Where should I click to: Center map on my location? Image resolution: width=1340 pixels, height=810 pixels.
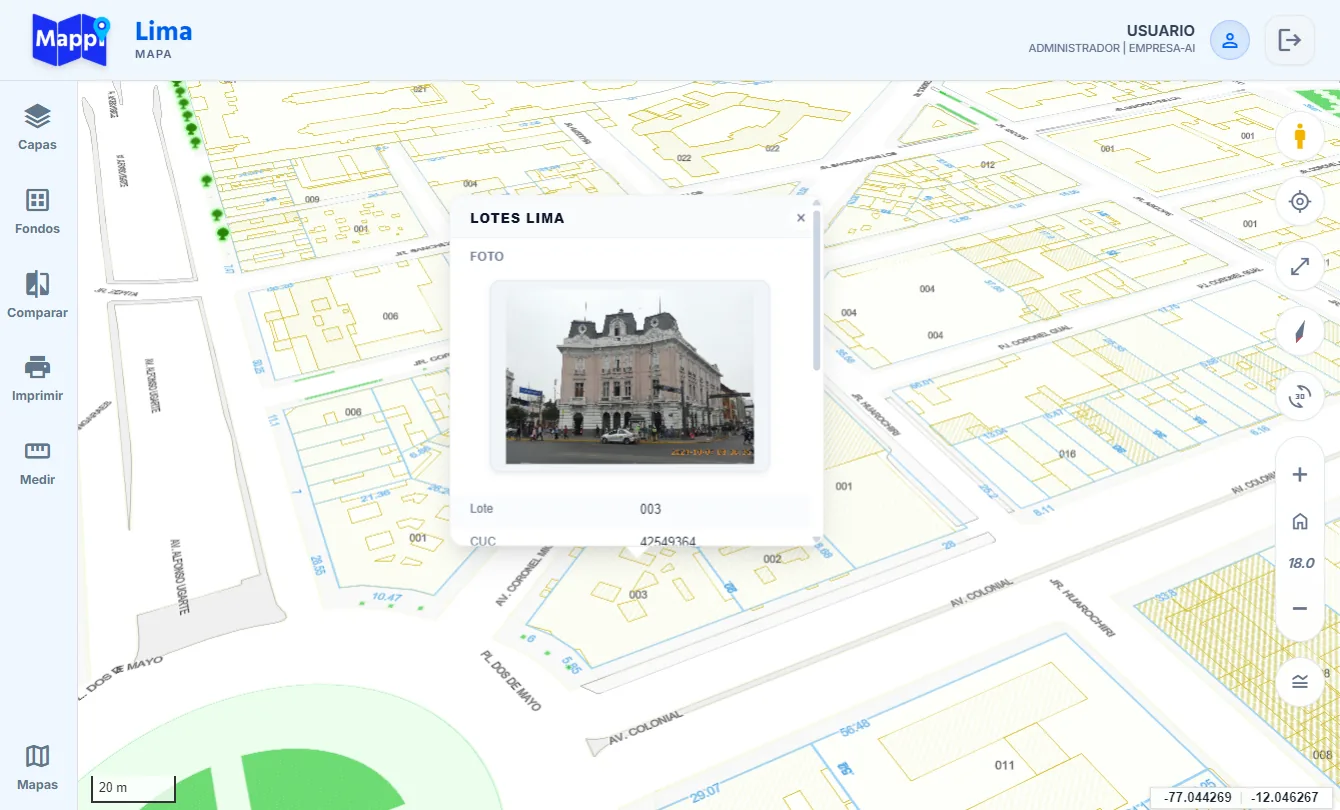tap(1300, 202)
